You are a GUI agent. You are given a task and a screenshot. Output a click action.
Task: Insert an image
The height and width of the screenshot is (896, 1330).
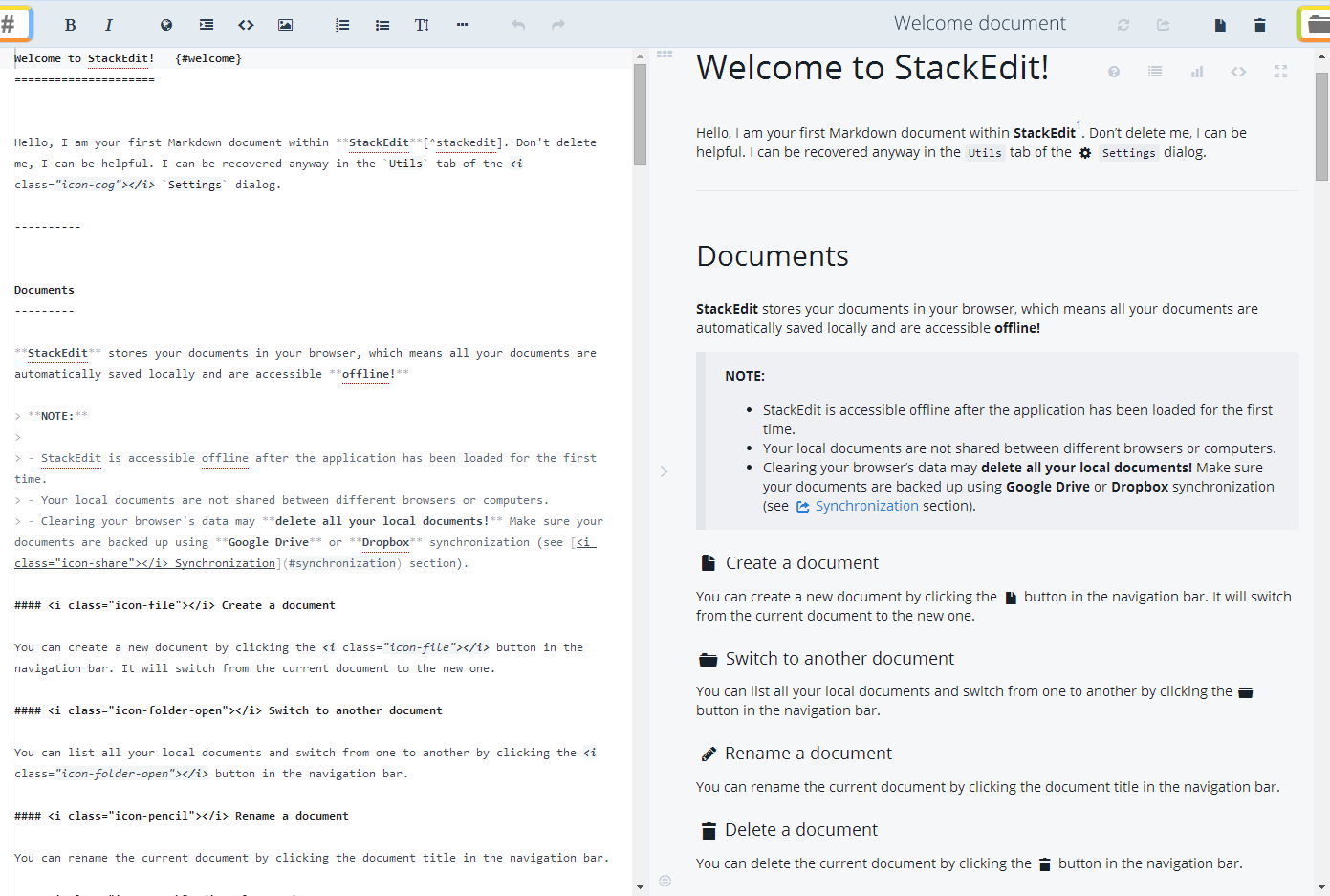coord(285,25)
